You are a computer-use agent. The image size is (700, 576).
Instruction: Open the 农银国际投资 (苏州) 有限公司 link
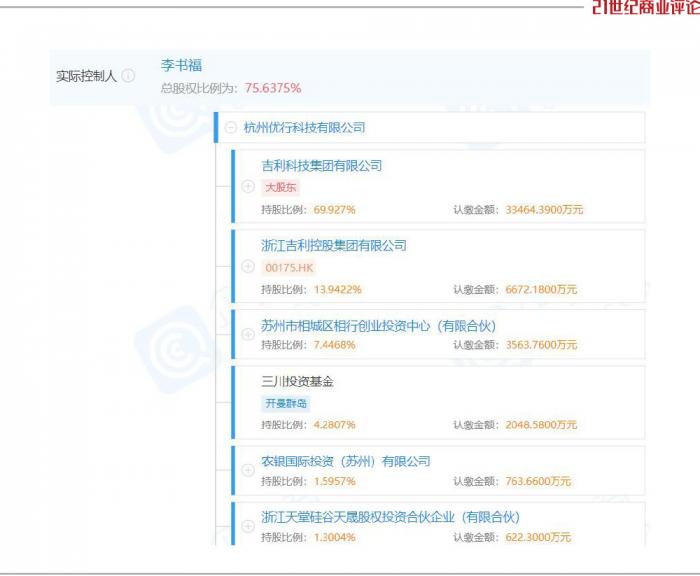coord(346,461)
